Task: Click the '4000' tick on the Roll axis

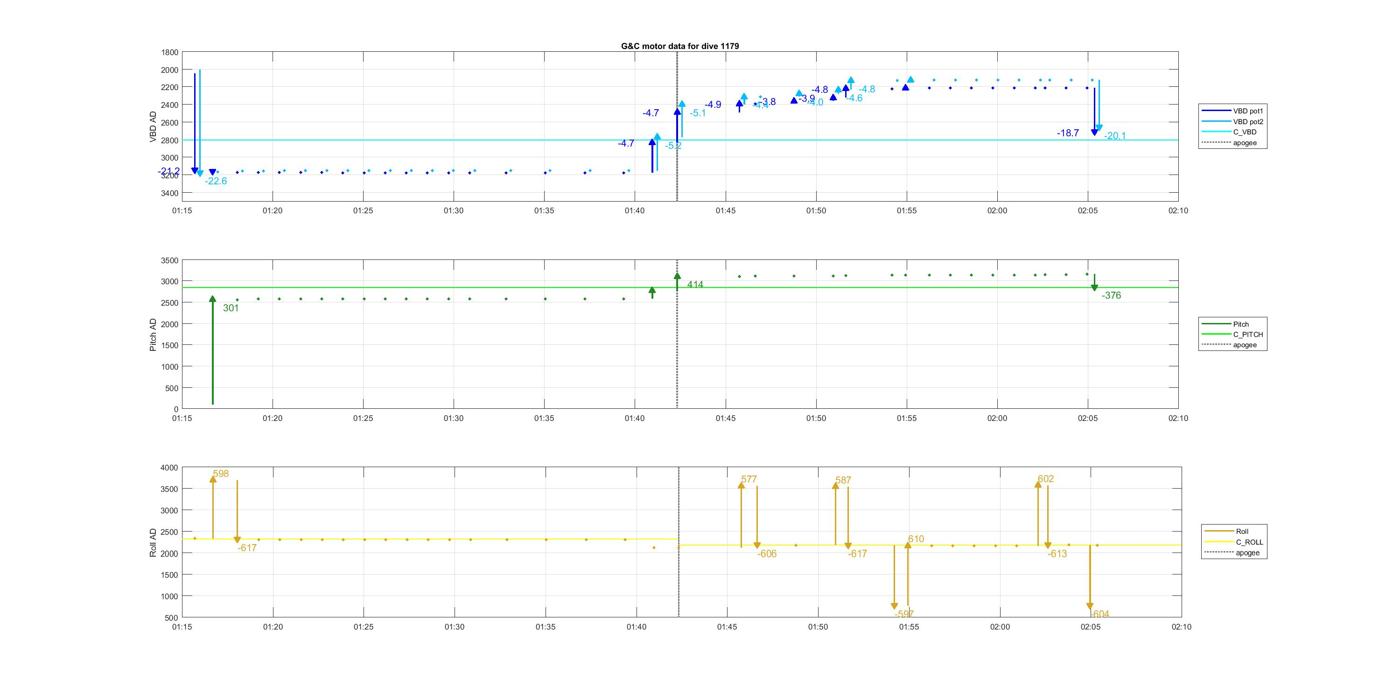Action: (x=169, y=468)
